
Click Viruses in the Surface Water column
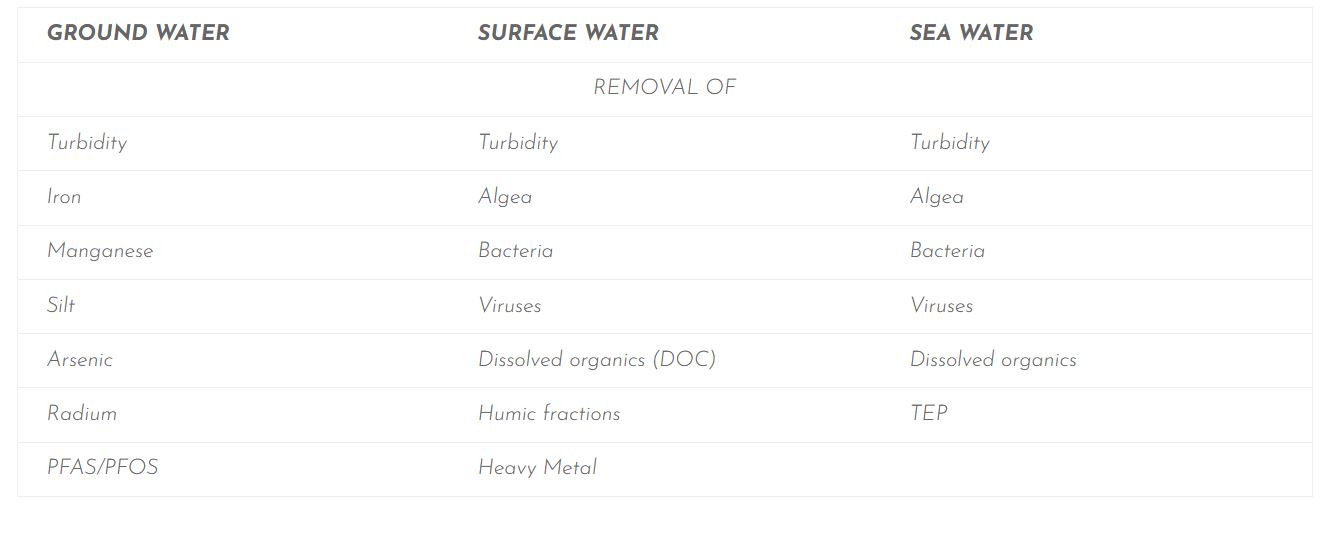(x=510, y=305)
